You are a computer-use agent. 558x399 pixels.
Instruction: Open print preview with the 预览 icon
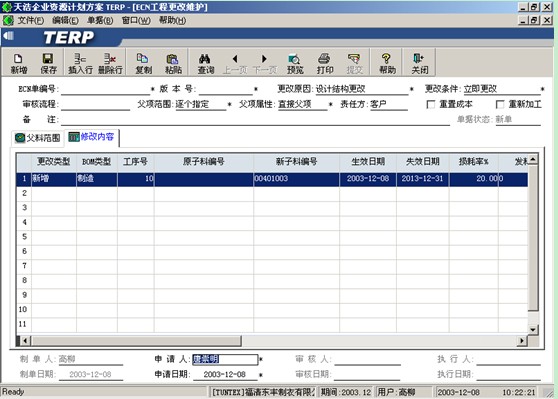295,63
